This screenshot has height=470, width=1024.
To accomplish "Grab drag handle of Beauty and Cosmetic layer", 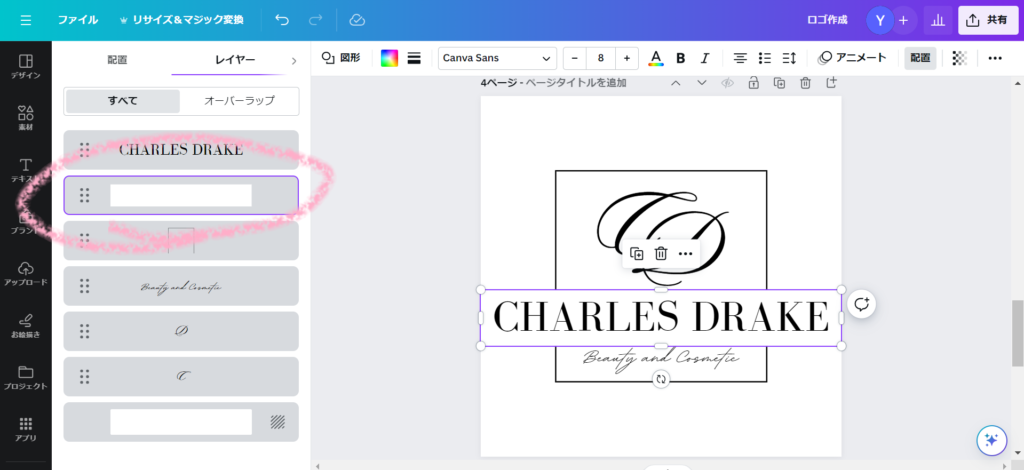I will pyautogui.click(x=84, y=286).
